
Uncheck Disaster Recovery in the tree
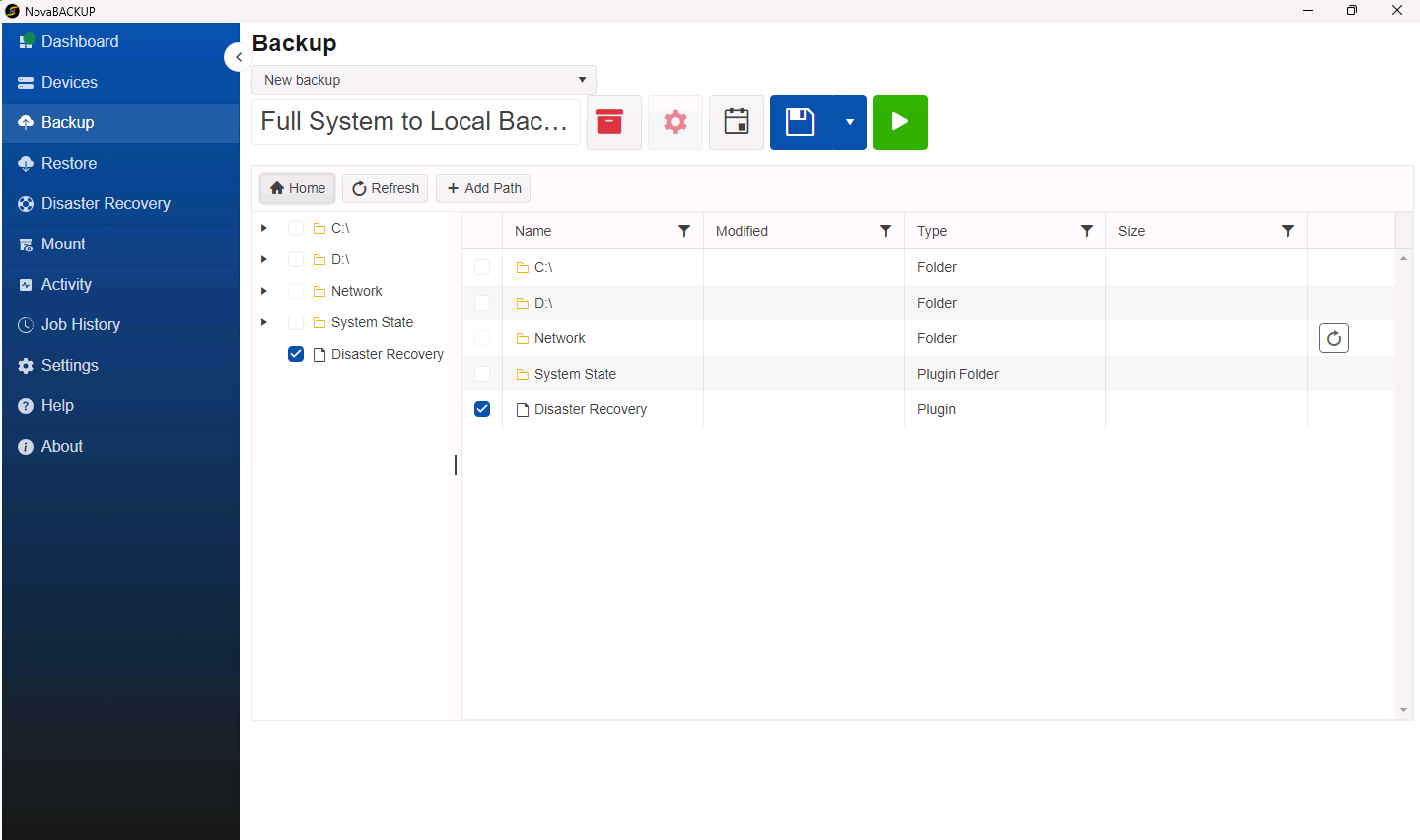point(296,354)
